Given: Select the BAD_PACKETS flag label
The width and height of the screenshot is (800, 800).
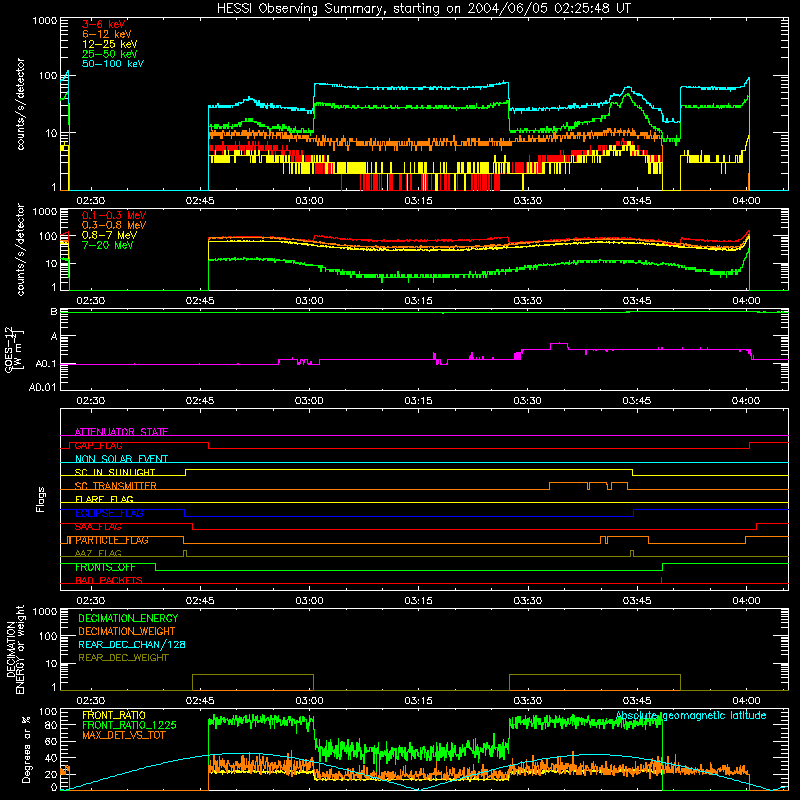Looking at the screenshot, I should (x=109, y=581).
